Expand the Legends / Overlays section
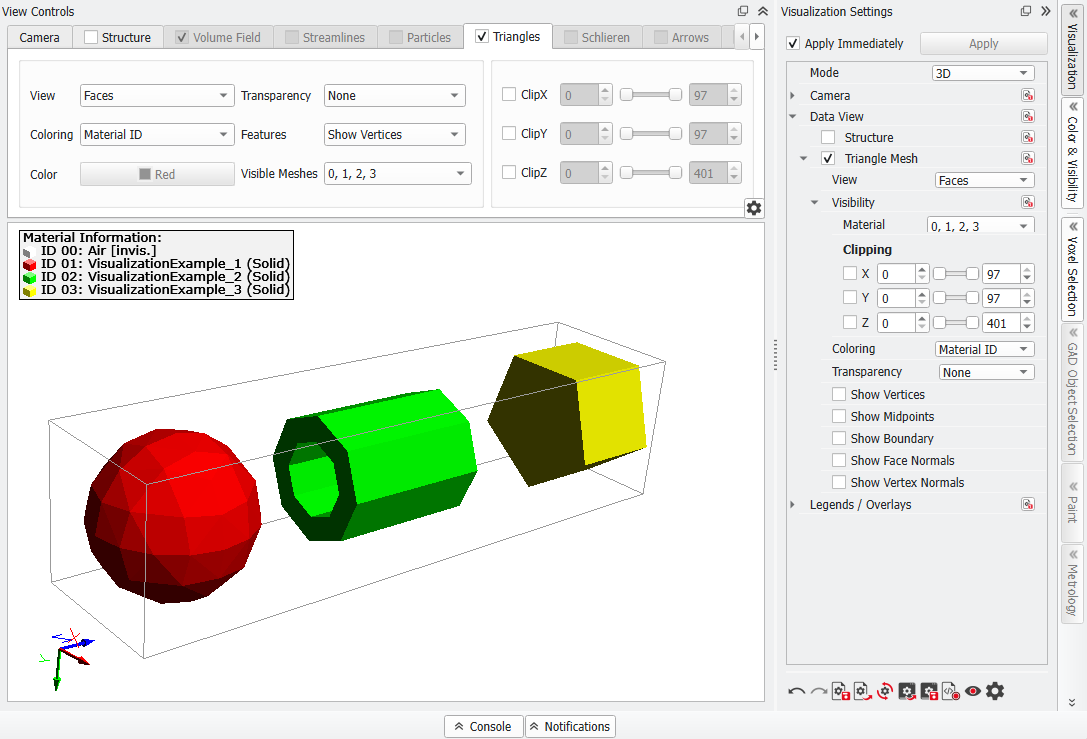Viewport: 1087px width, 739px height. pos(793,505)
